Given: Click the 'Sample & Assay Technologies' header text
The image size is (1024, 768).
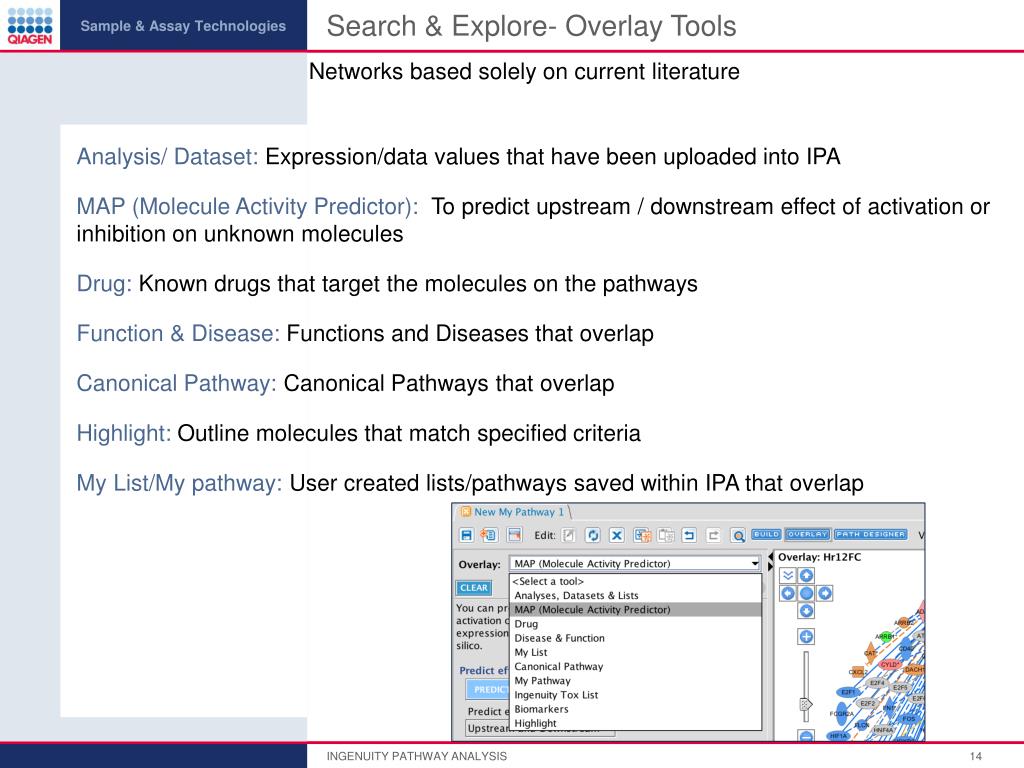Looking at the screenshot, I should pos(183,26).
